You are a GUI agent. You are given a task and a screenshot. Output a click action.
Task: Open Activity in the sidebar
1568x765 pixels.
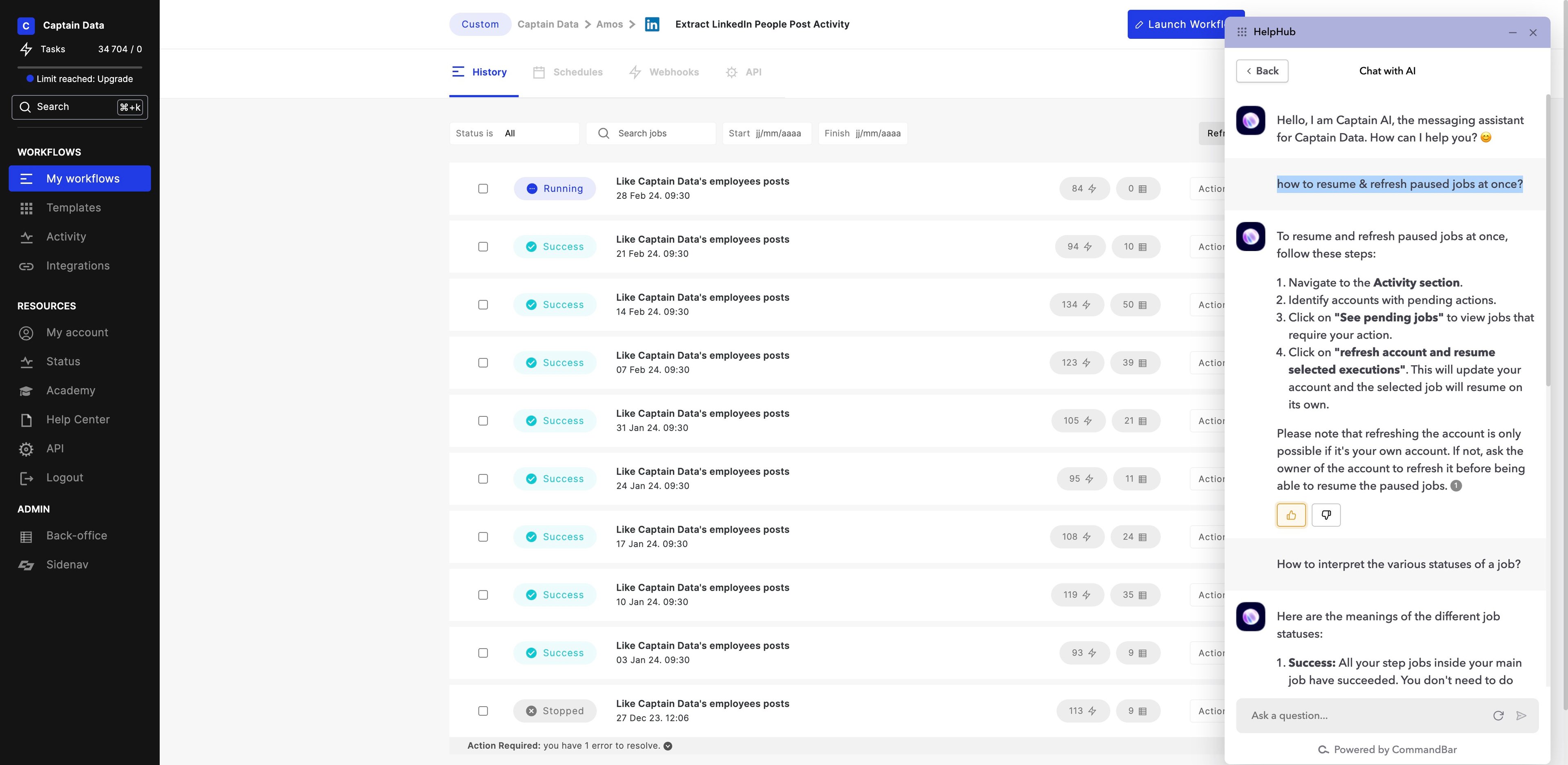point(66,237)
